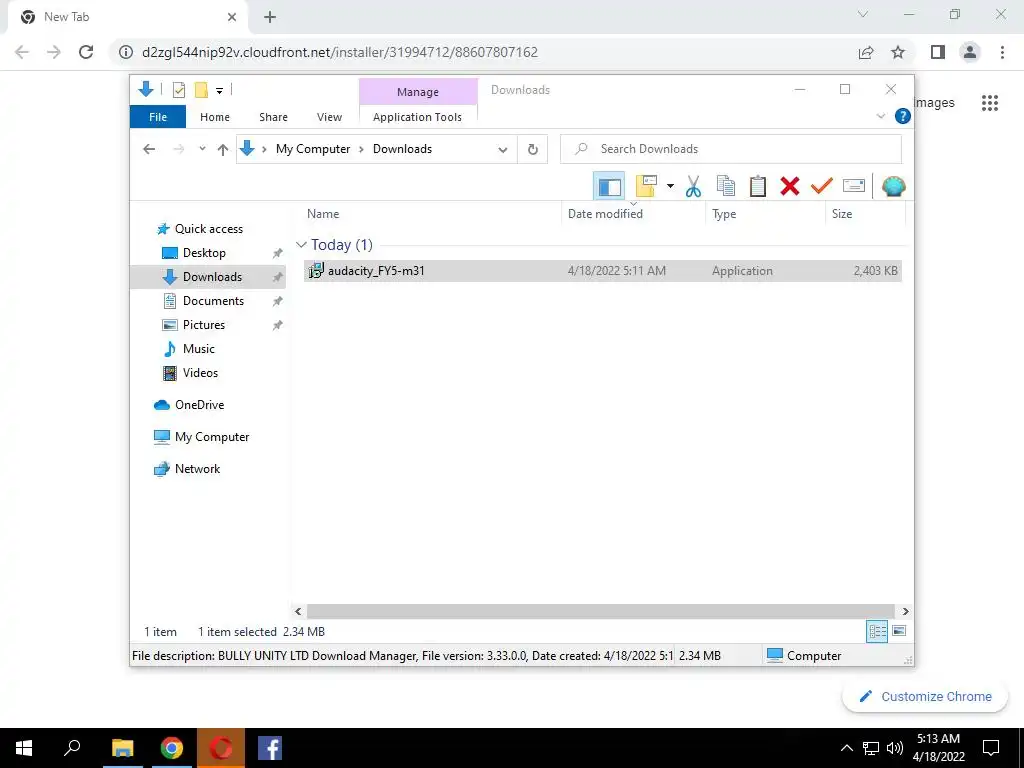The height and width of the screenshot is (768, 1024).
Task: Refresh the Downloads folder view
Action: pyautogui.click(x=533, y=149)
